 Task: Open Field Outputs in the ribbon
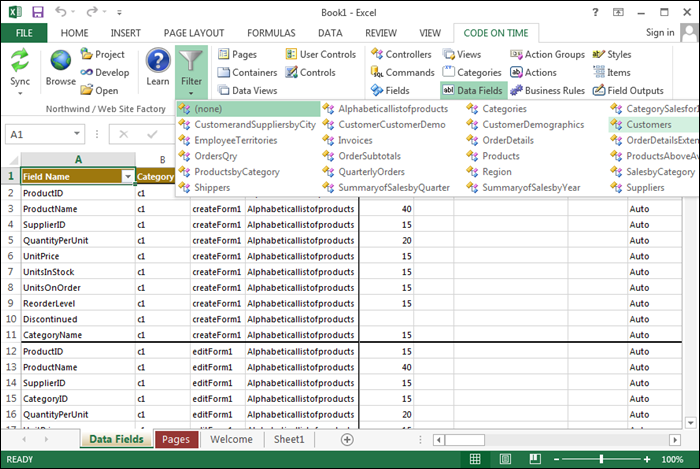tap(634, 90)
